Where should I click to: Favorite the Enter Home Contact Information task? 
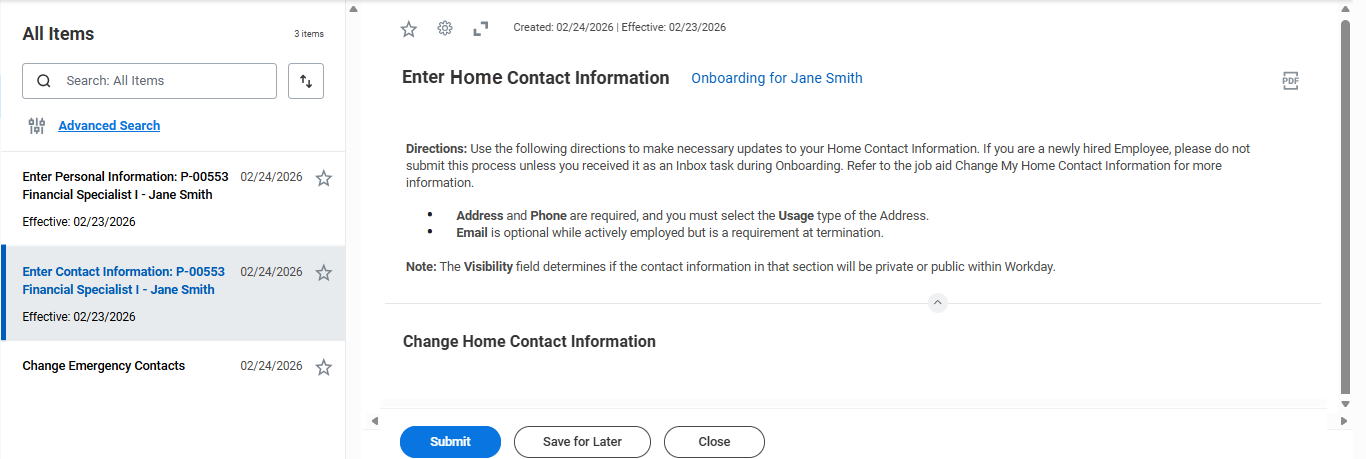408,29
